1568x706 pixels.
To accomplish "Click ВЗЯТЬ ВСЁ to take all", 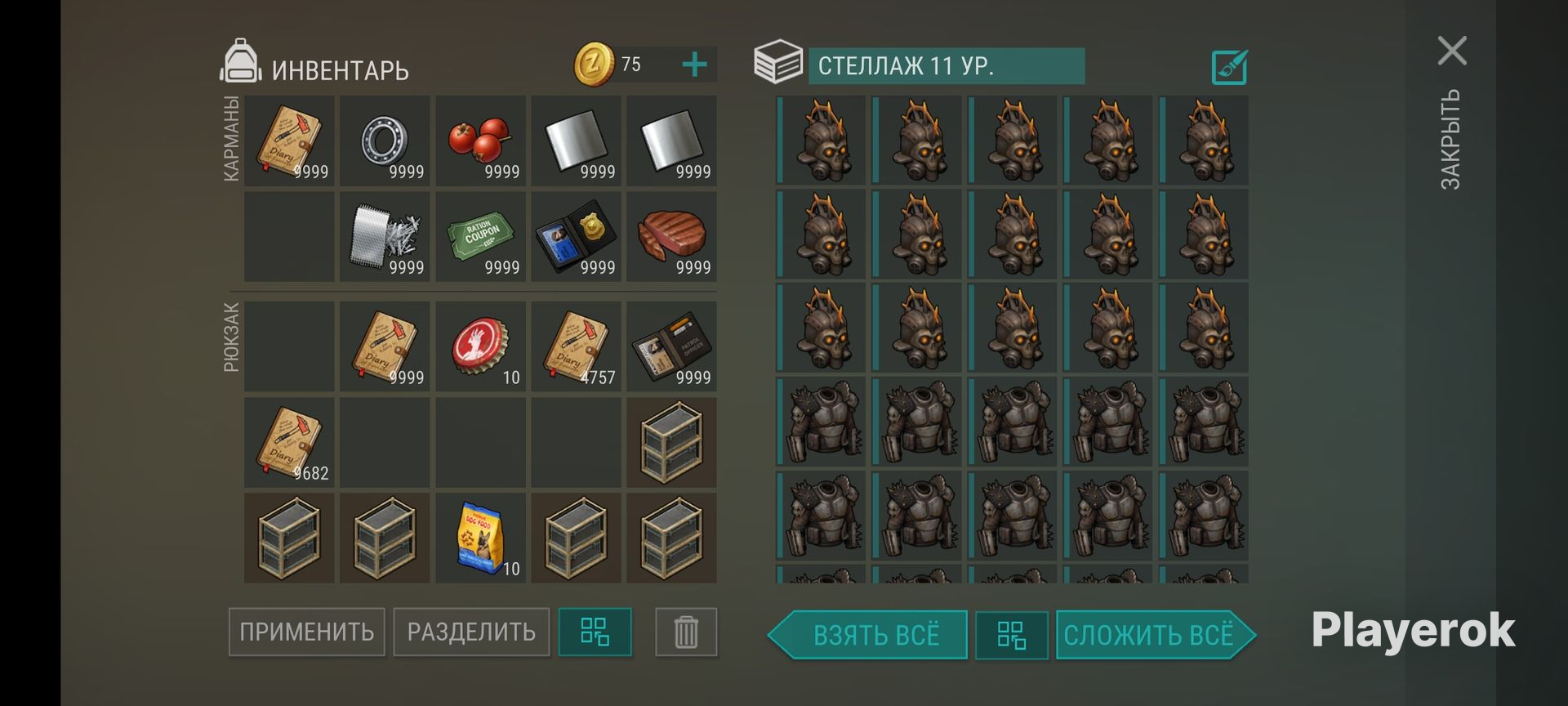I will [x=867, y=635].
